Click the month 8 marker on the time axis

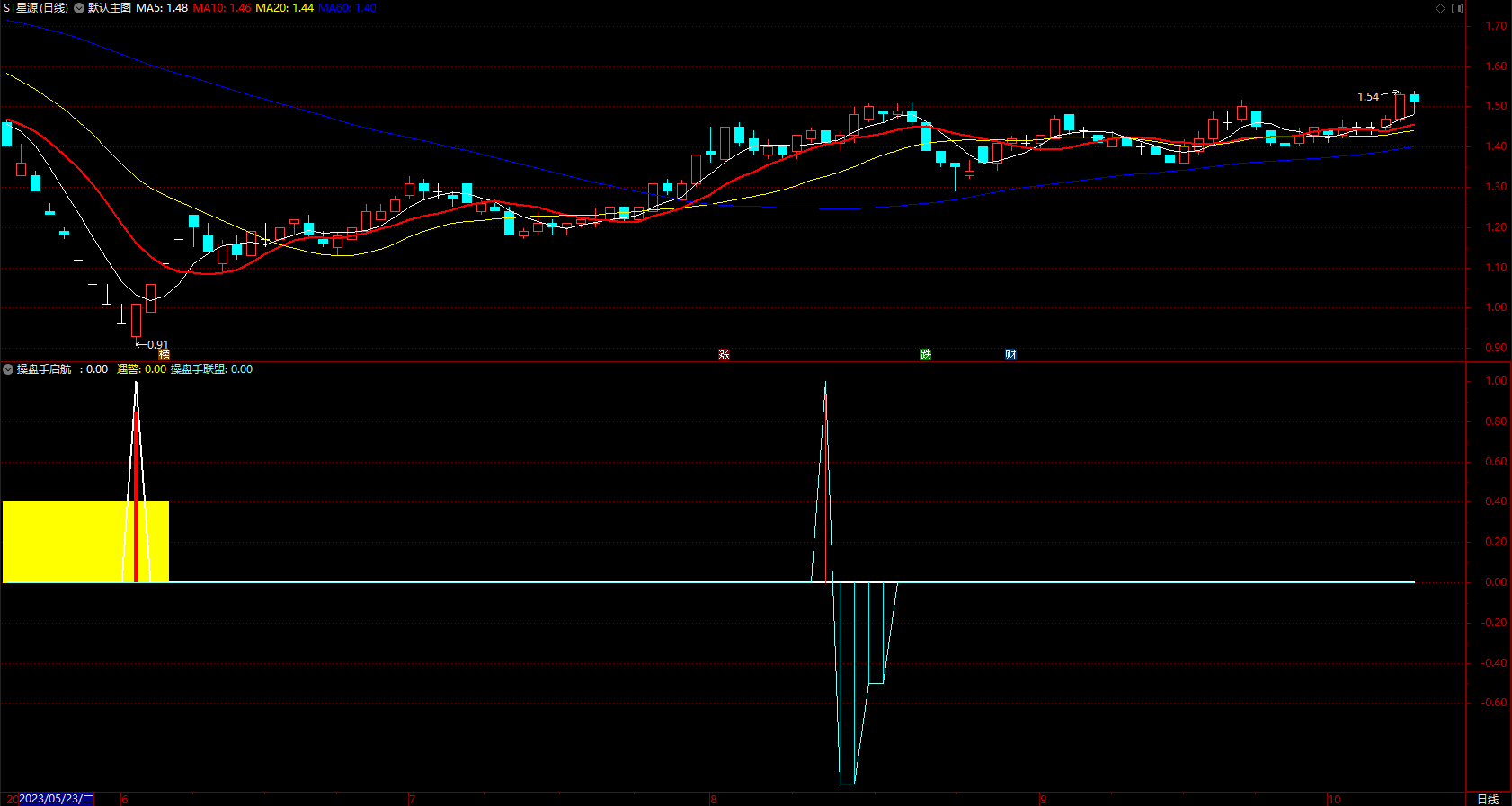coord(714,799)
